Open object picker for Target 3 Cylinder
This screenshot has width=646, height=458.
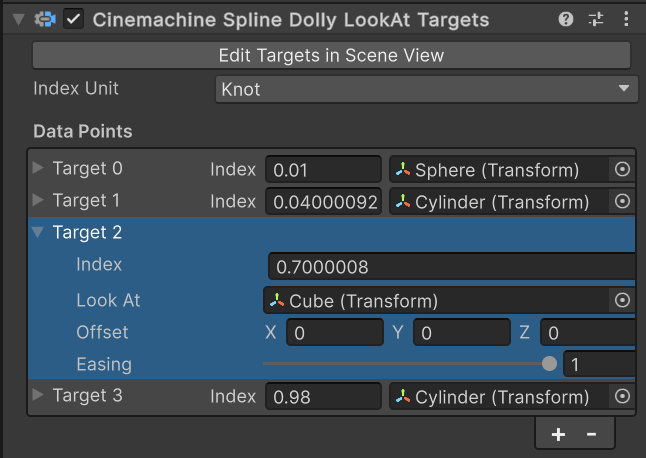(x=622, y=396)
